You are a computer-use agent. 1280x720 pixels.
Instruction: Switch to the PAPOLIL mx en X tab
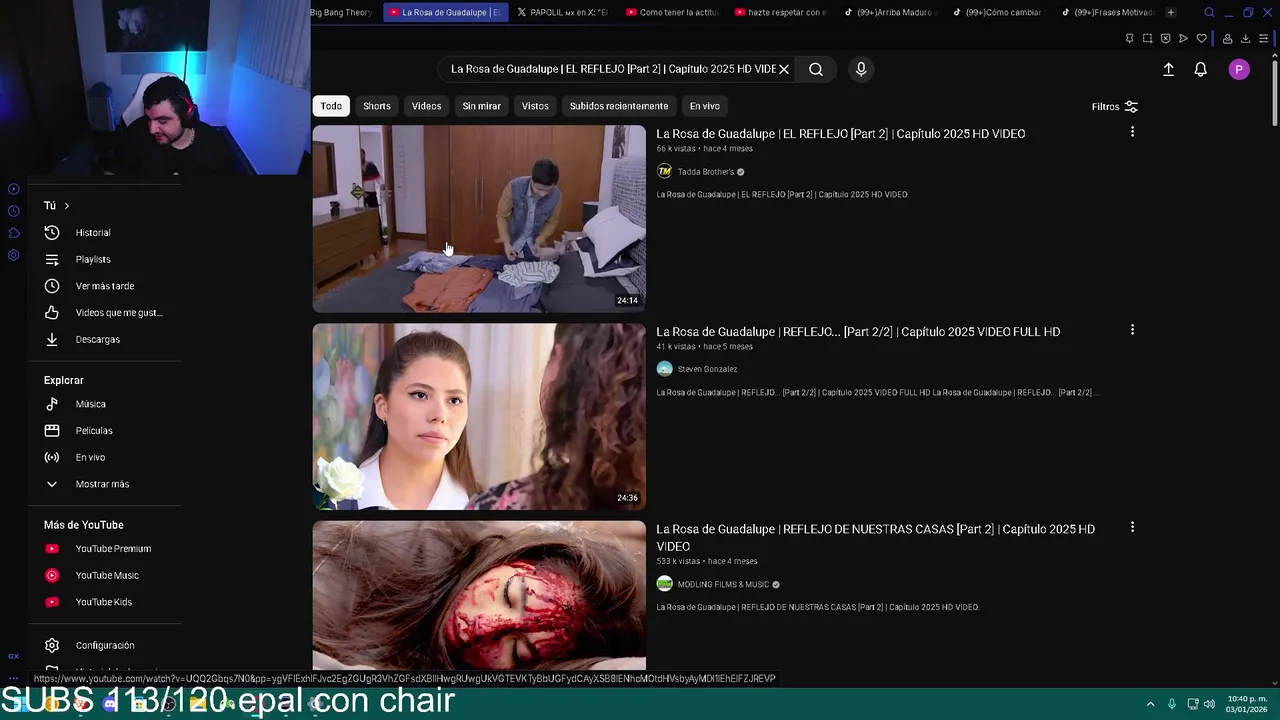pyautogui.click(x=563, y=13)
